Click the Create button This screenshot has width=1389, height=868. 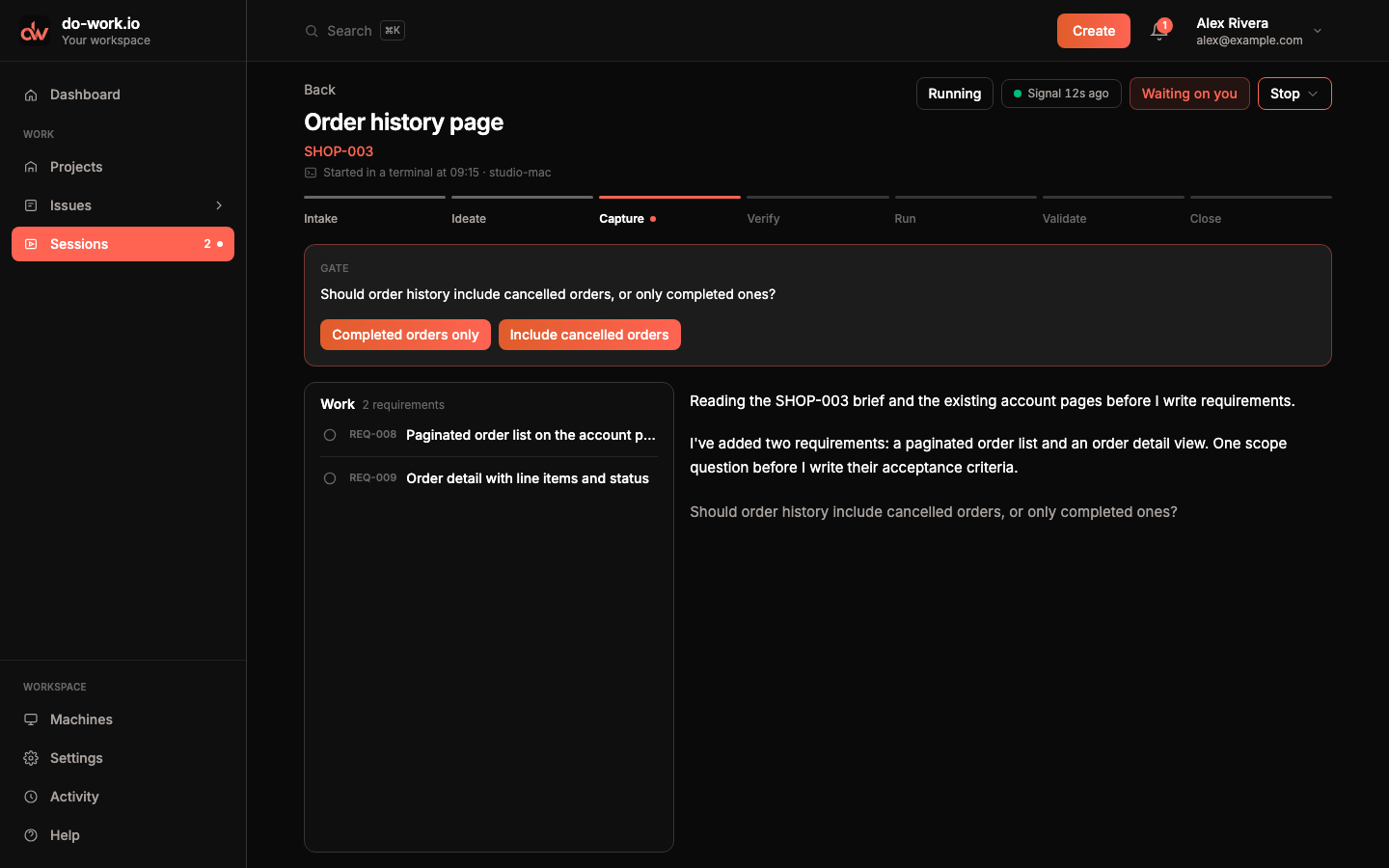tap(1094, 31)
